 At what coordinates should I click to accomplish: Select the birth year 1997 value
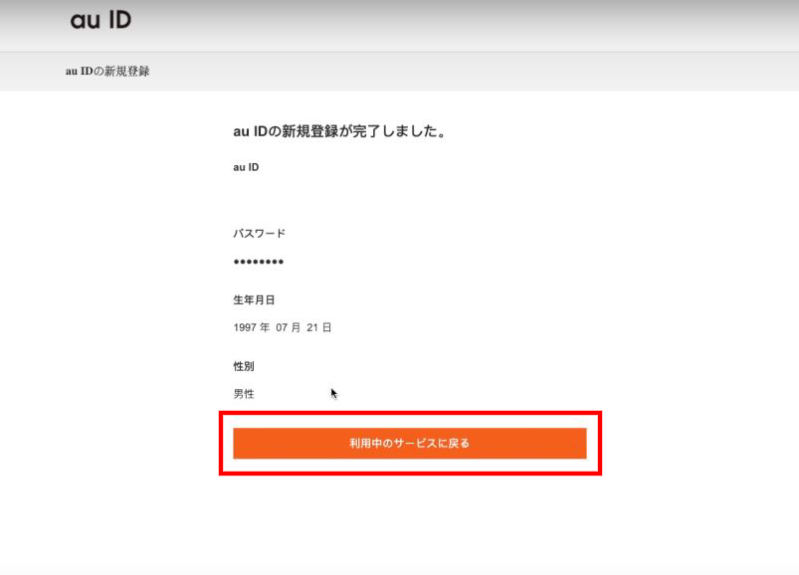coord(246,328)
